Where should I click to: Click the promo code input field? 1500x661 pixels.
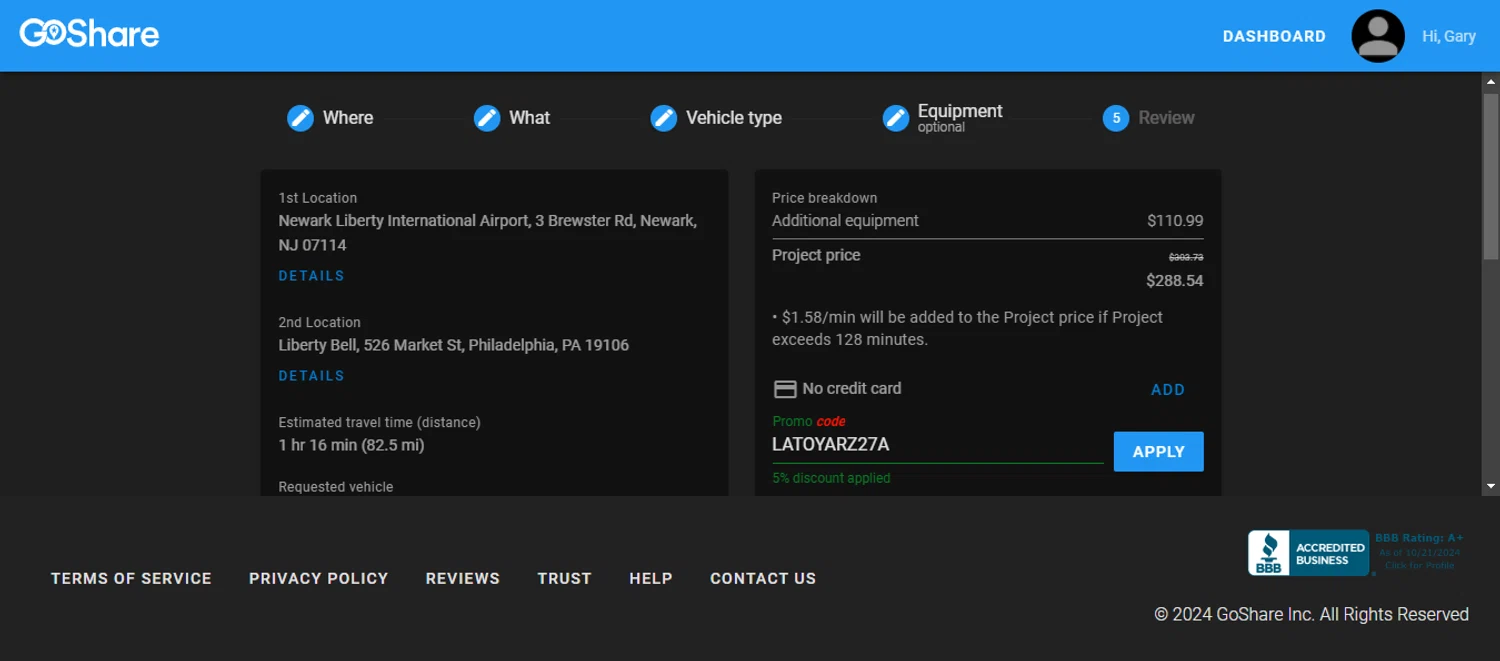click(936, 445)
